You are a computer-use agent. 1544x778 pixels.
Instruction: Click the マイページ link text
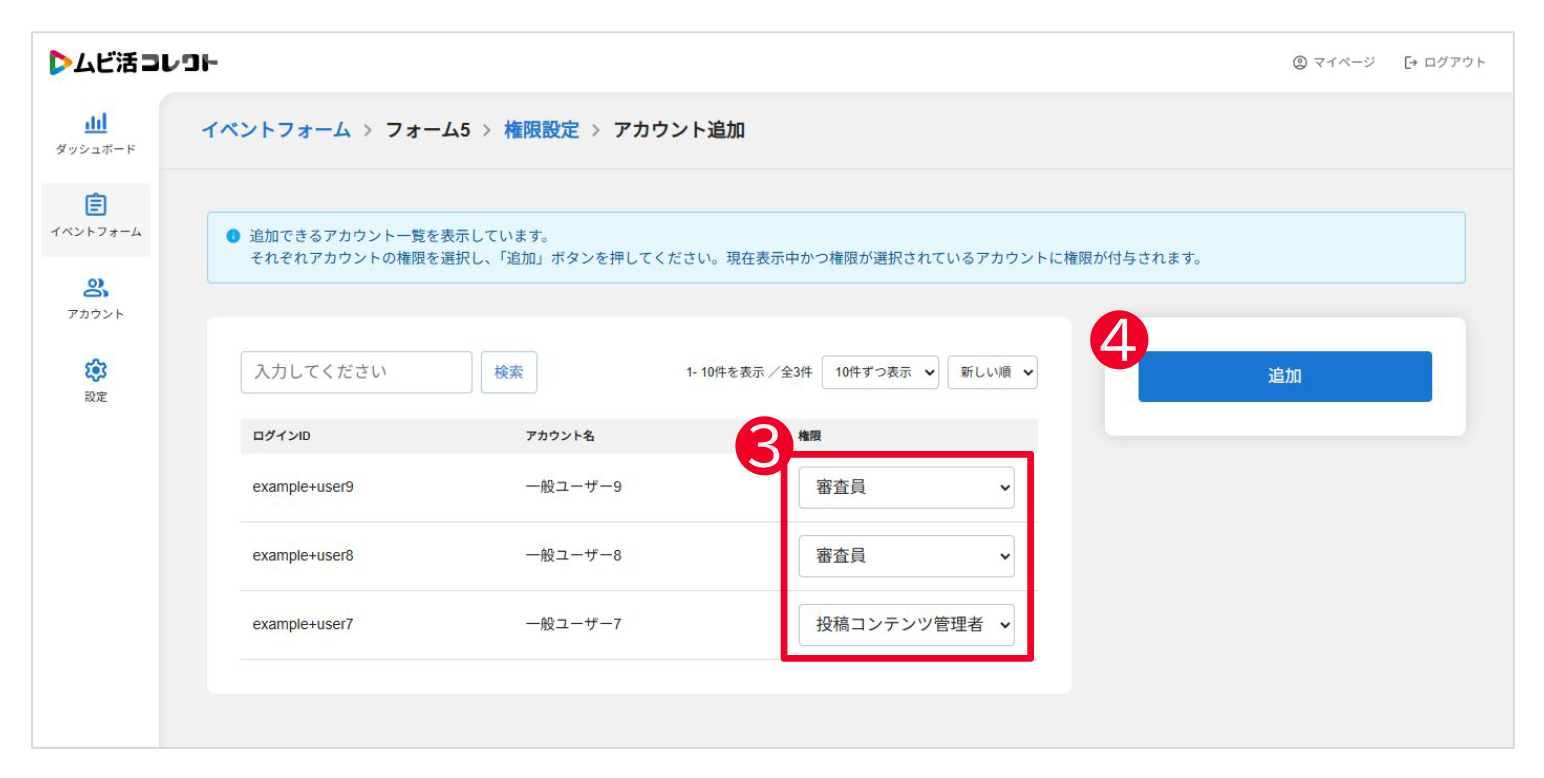click(x=1344, y=63)
